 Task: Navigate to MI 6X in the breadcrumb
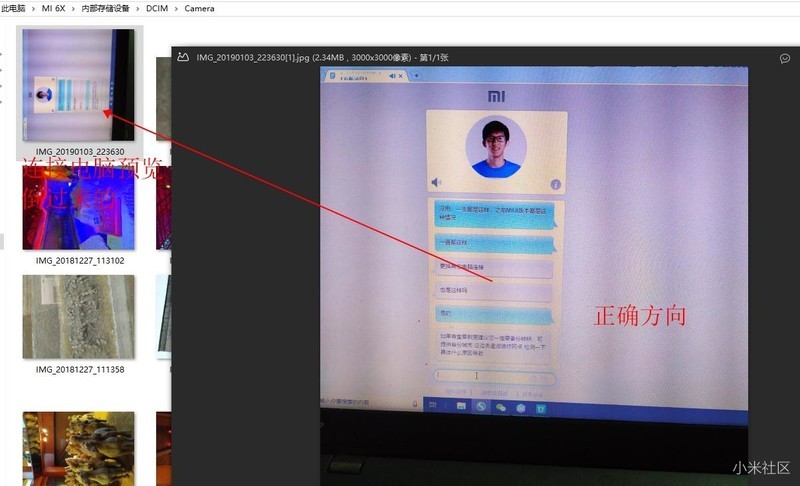click(54, 8)
